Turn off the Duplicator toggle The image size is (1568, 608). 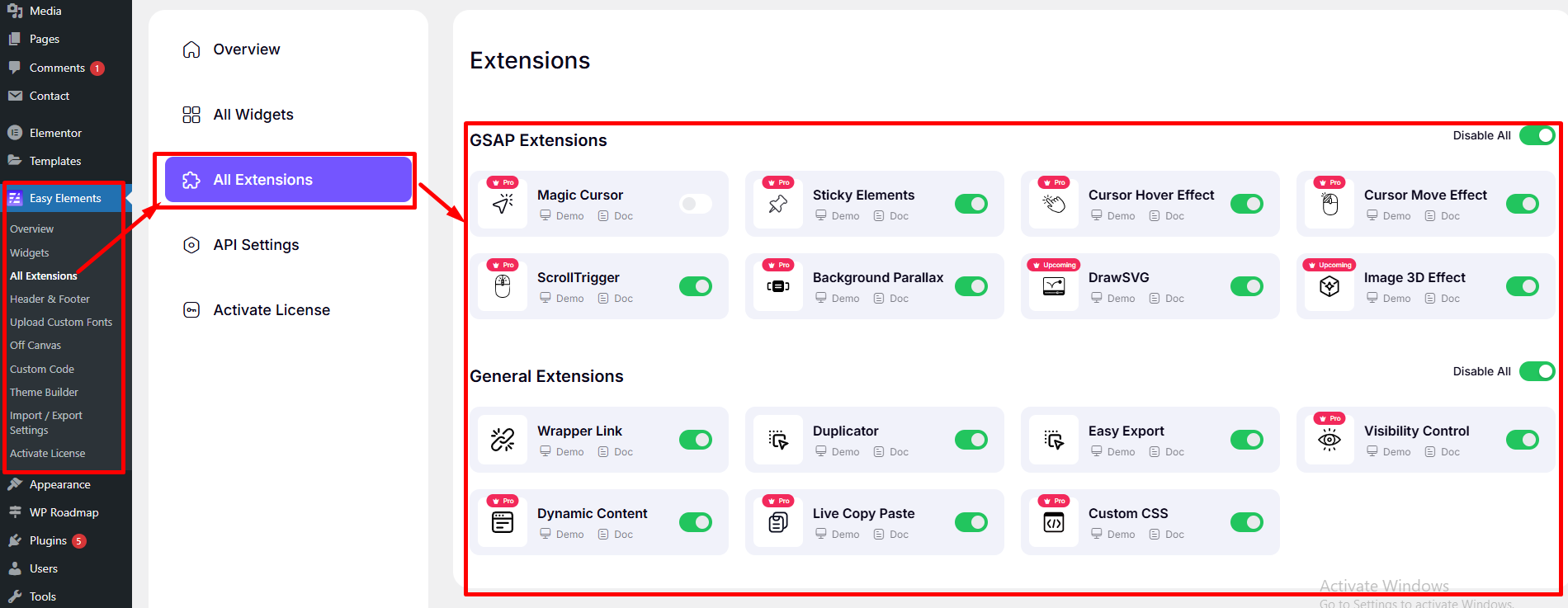click(971, 440)
